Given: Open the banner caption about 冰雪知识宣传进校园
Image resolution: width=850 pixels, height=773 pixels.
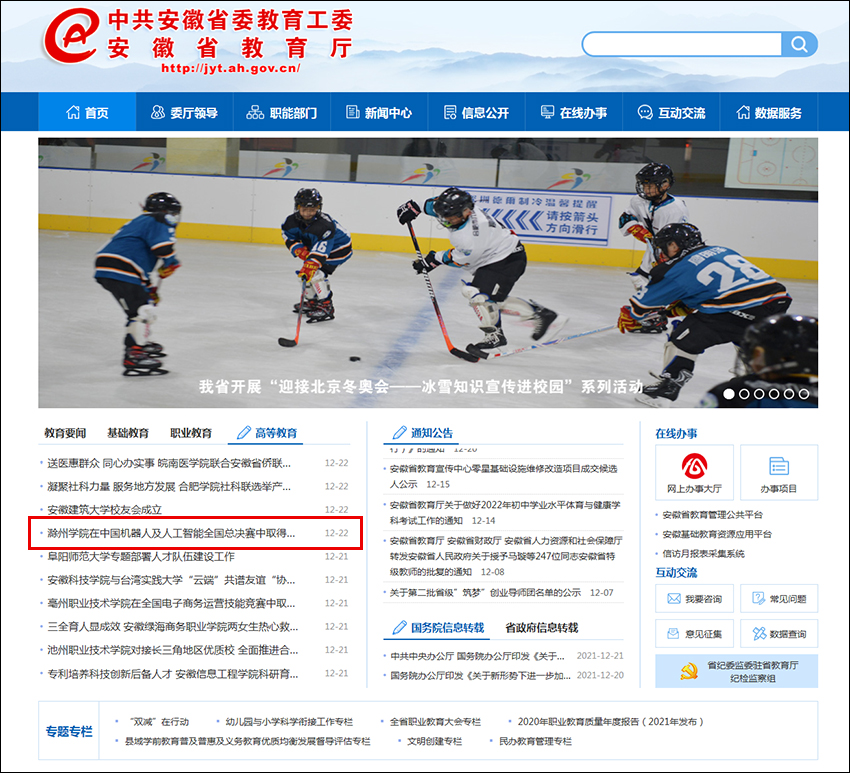Looking at the screenshot, I should click(x=421, y=386).
